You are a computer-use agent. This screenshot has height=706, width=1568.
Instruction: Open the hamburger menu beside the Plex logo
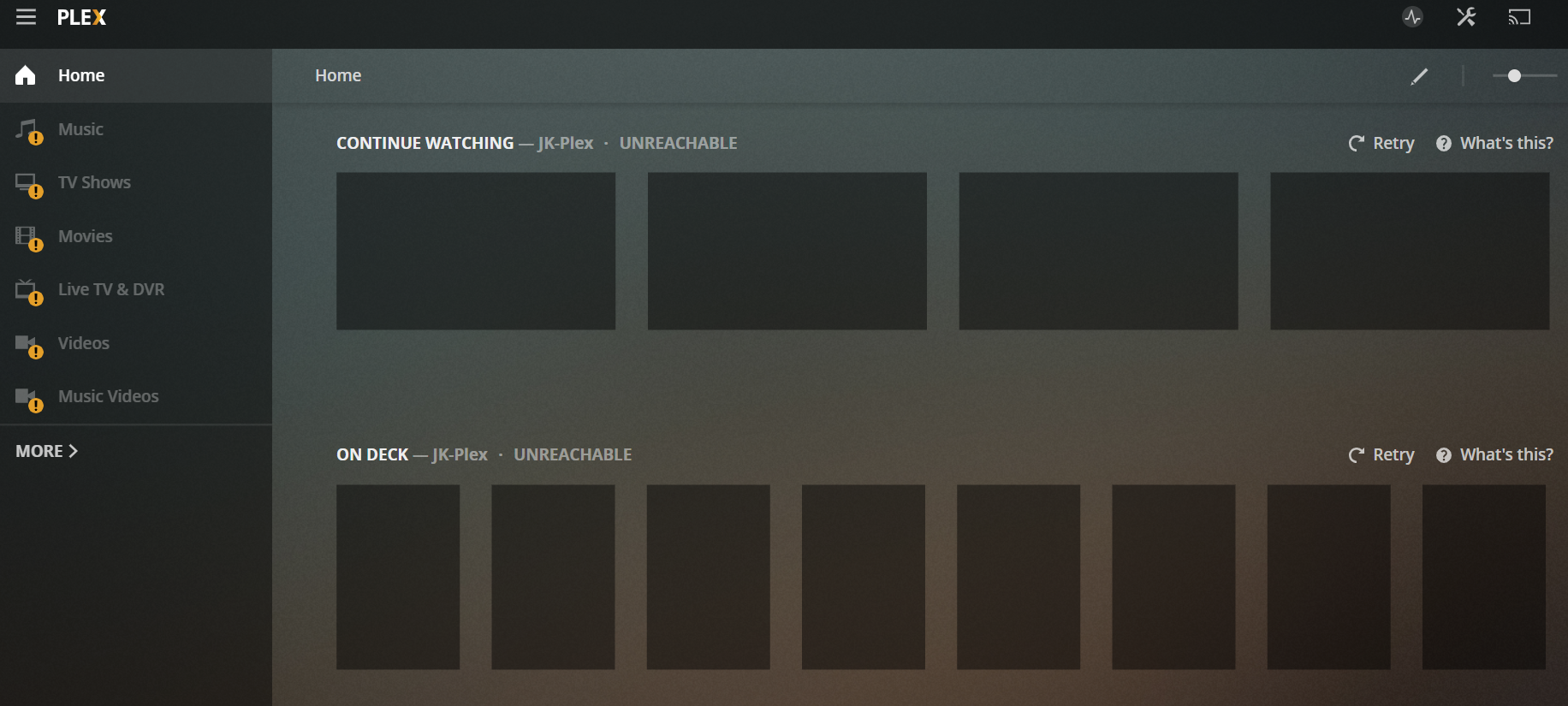(26, 17)
